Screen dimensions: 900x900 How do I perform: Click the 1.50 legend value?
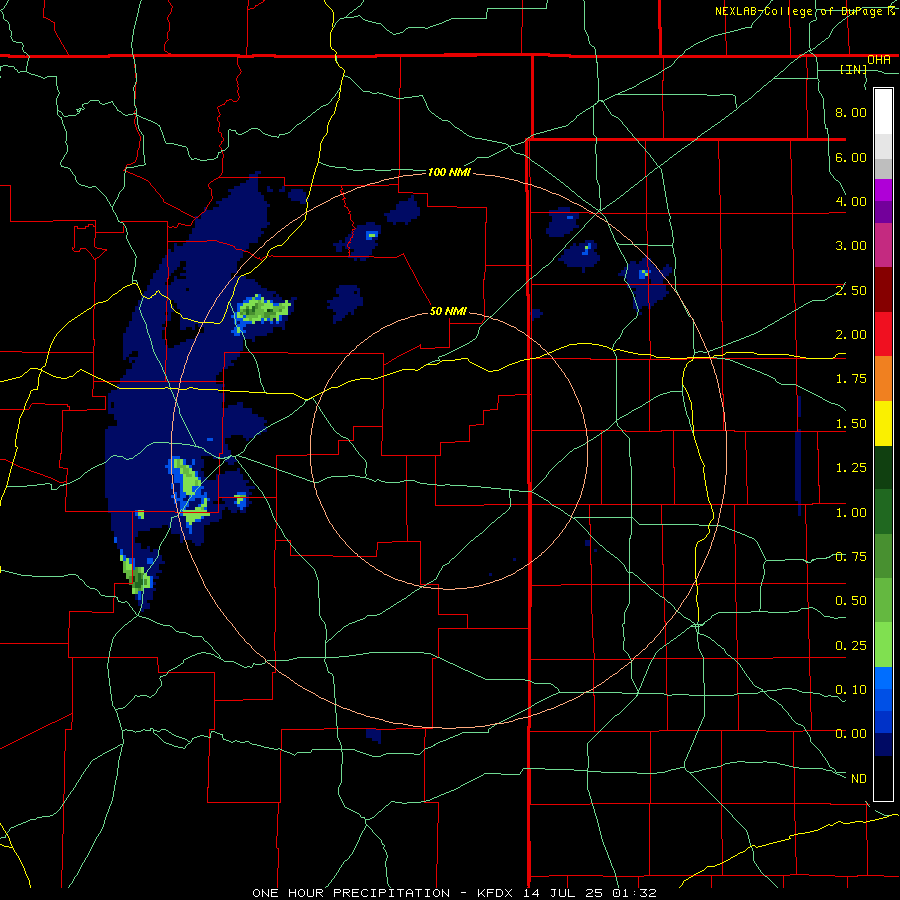(851, 424)
